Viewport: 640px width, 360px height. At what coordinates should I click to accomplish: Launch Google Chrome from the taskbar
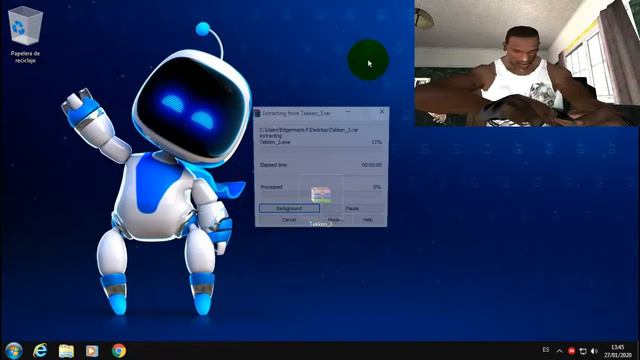point(119,351)
